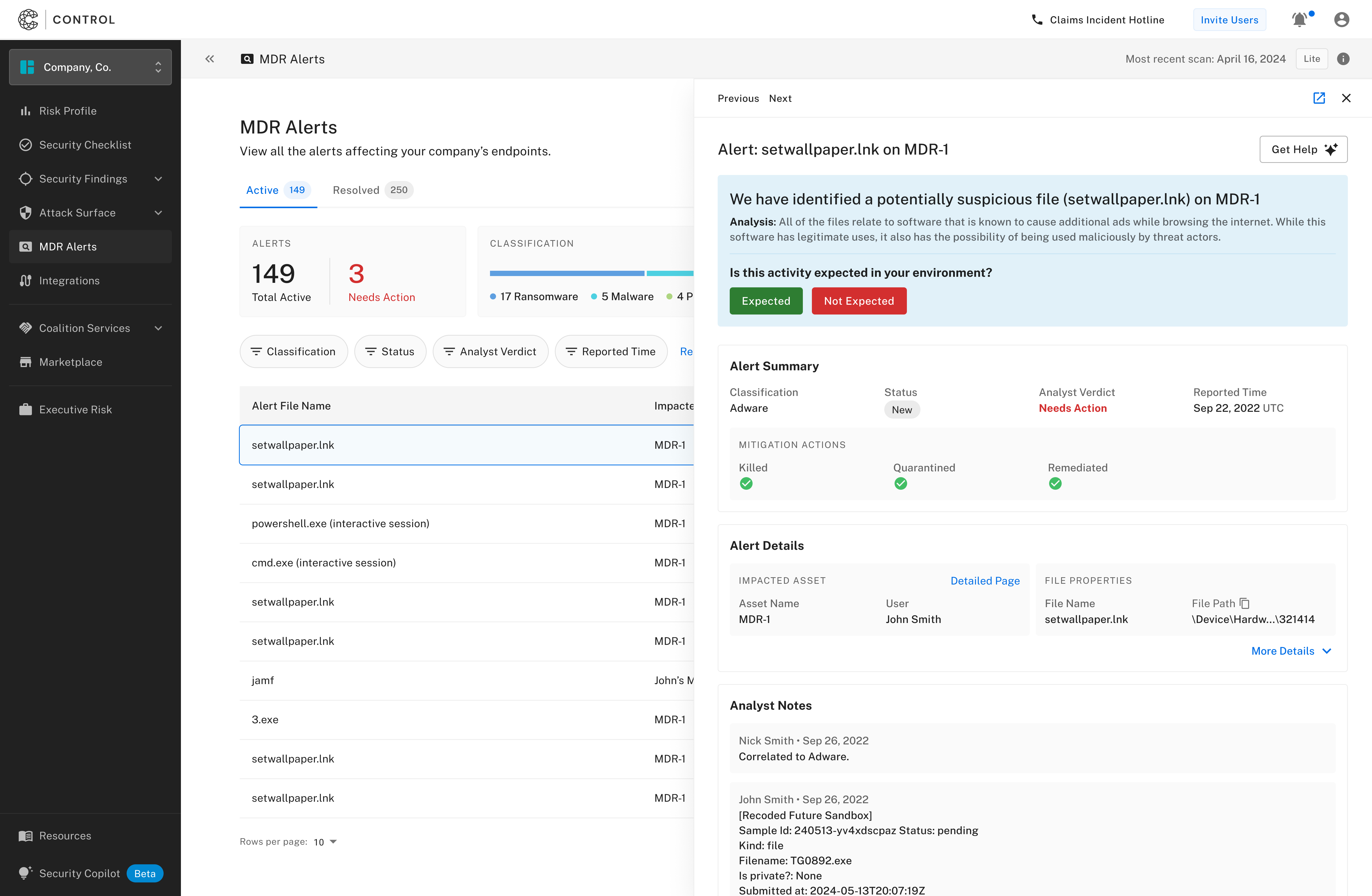This screenshot has width=1372, height=896.
Task: Open the Company, Co. organization switcher
Action: [x=90, y=67]
